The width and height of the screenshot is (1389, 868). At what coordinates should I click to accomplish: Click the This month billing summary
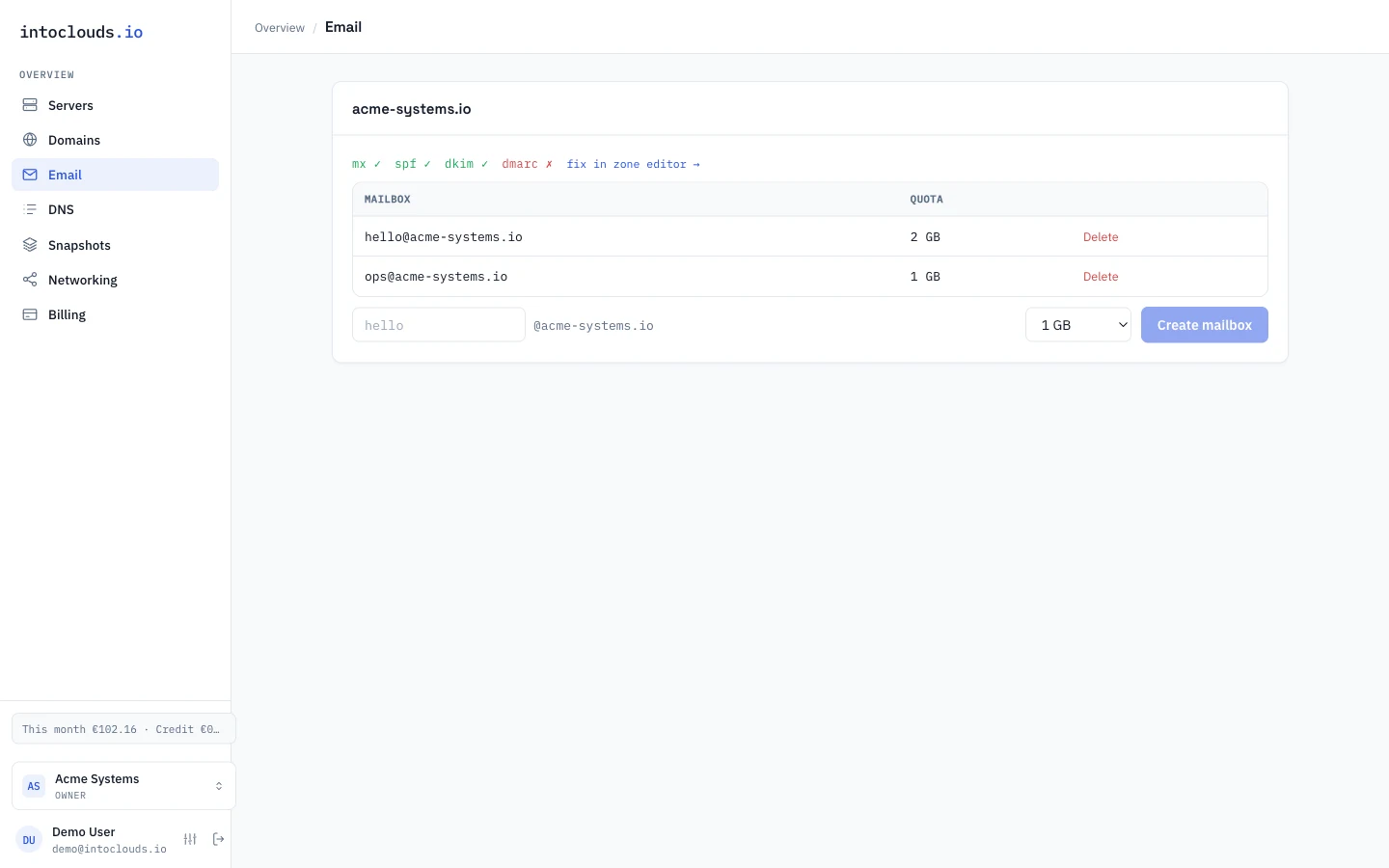[x=123, y=729]
